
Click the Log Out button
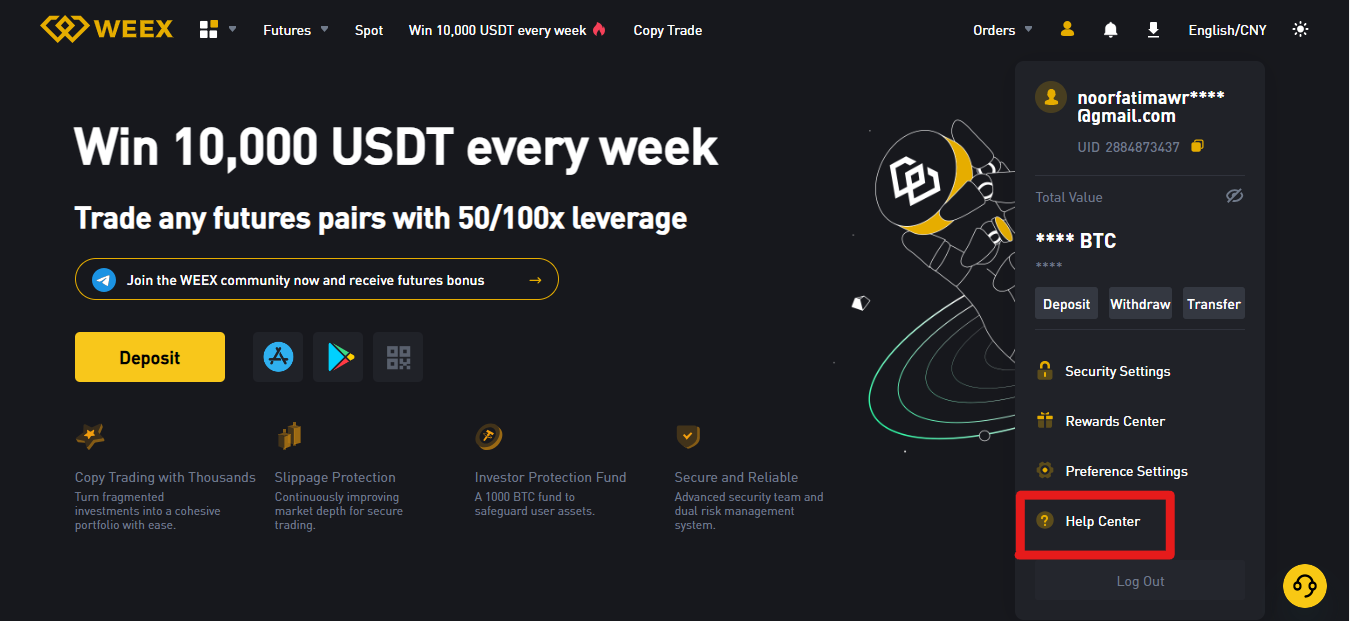[1140, 581]
